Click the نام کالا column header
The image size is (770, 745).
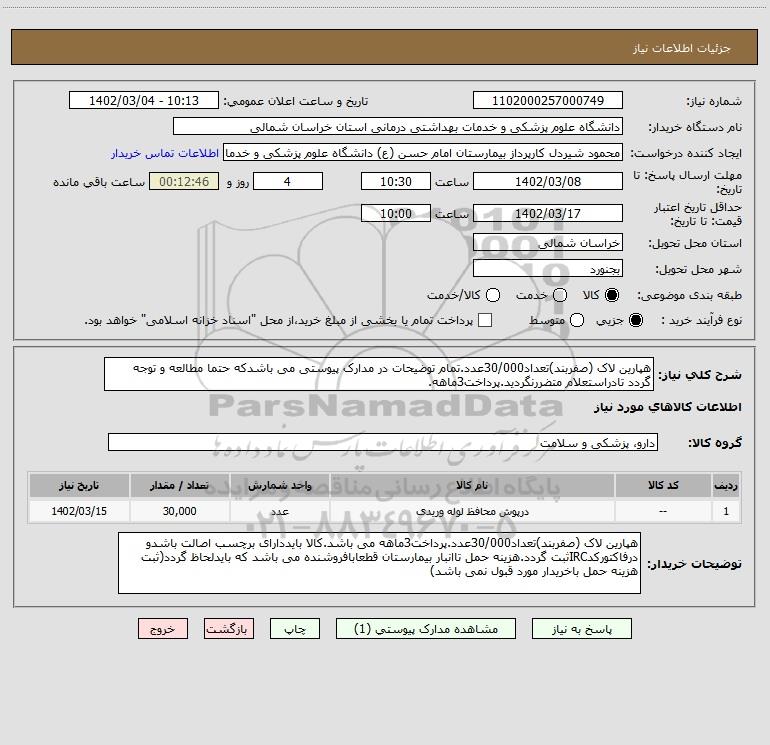[x=472, y=485]
